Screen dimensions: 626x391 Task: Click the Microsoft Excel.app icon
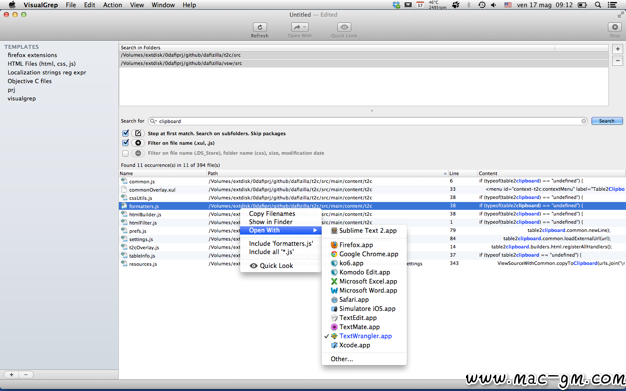[334, 281]
